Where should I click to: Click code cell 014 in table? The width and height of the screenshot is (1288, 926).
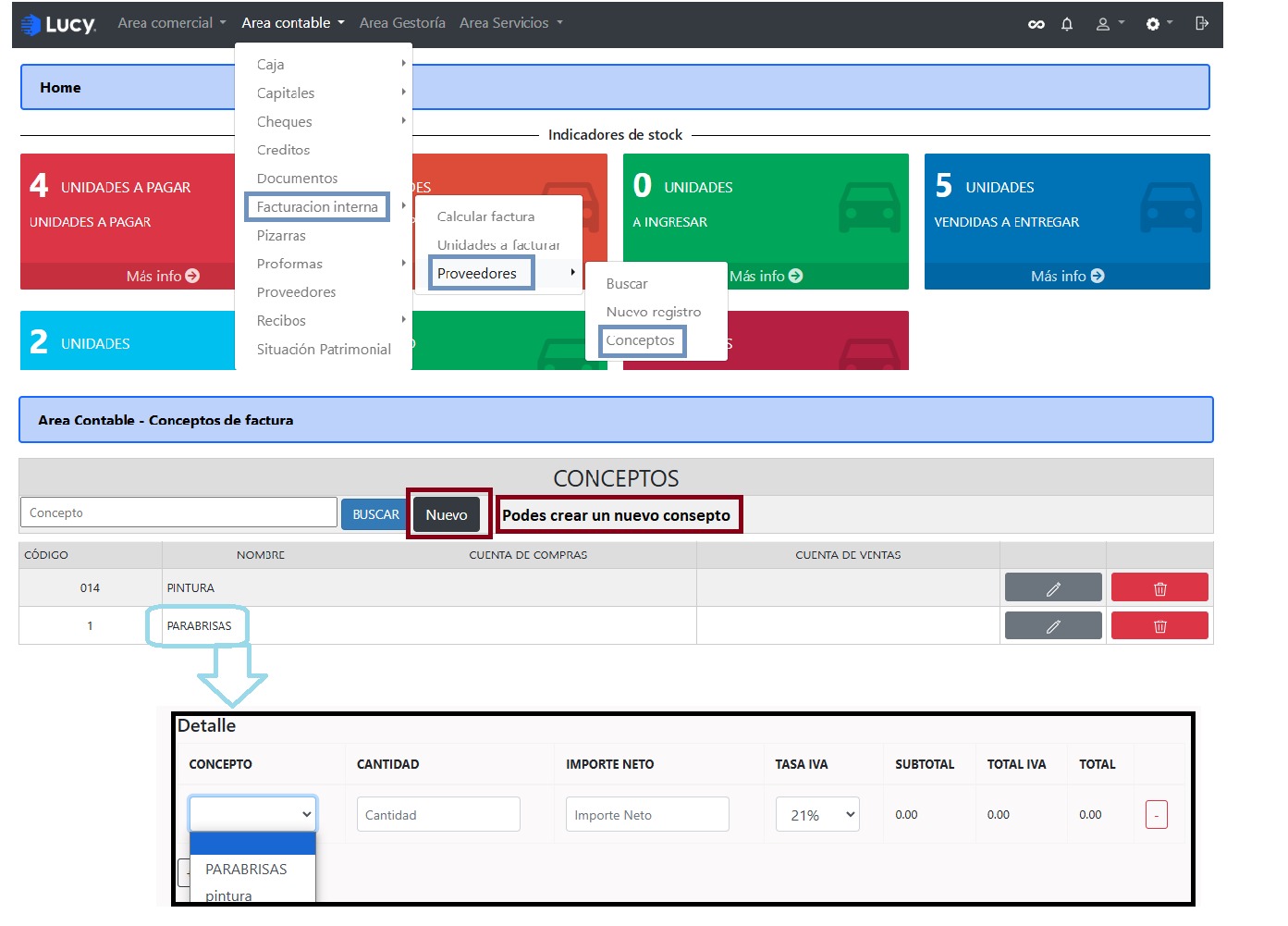(90, 588)
